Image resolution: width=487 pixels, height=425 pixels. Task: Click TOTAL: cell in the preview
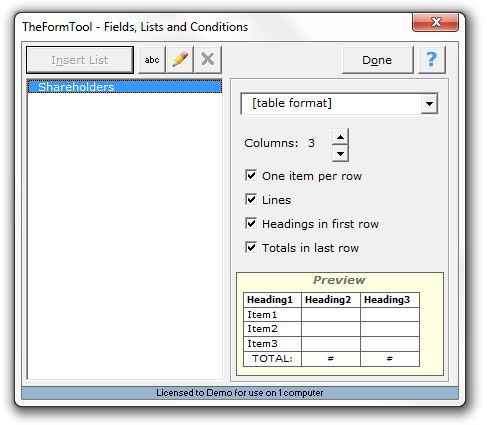click(x=272, y=359)
